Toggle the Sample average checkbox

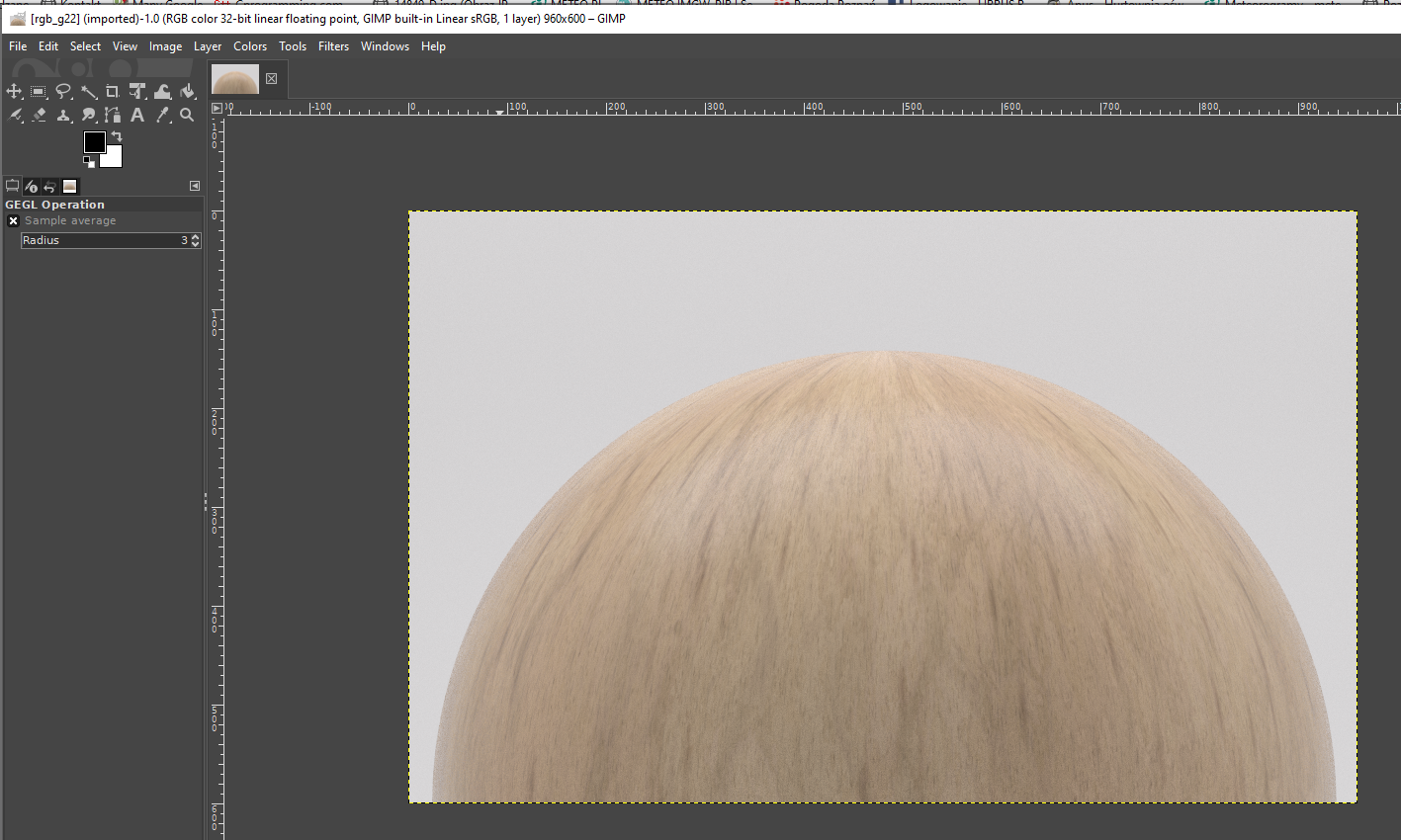[x=14, y=221]
